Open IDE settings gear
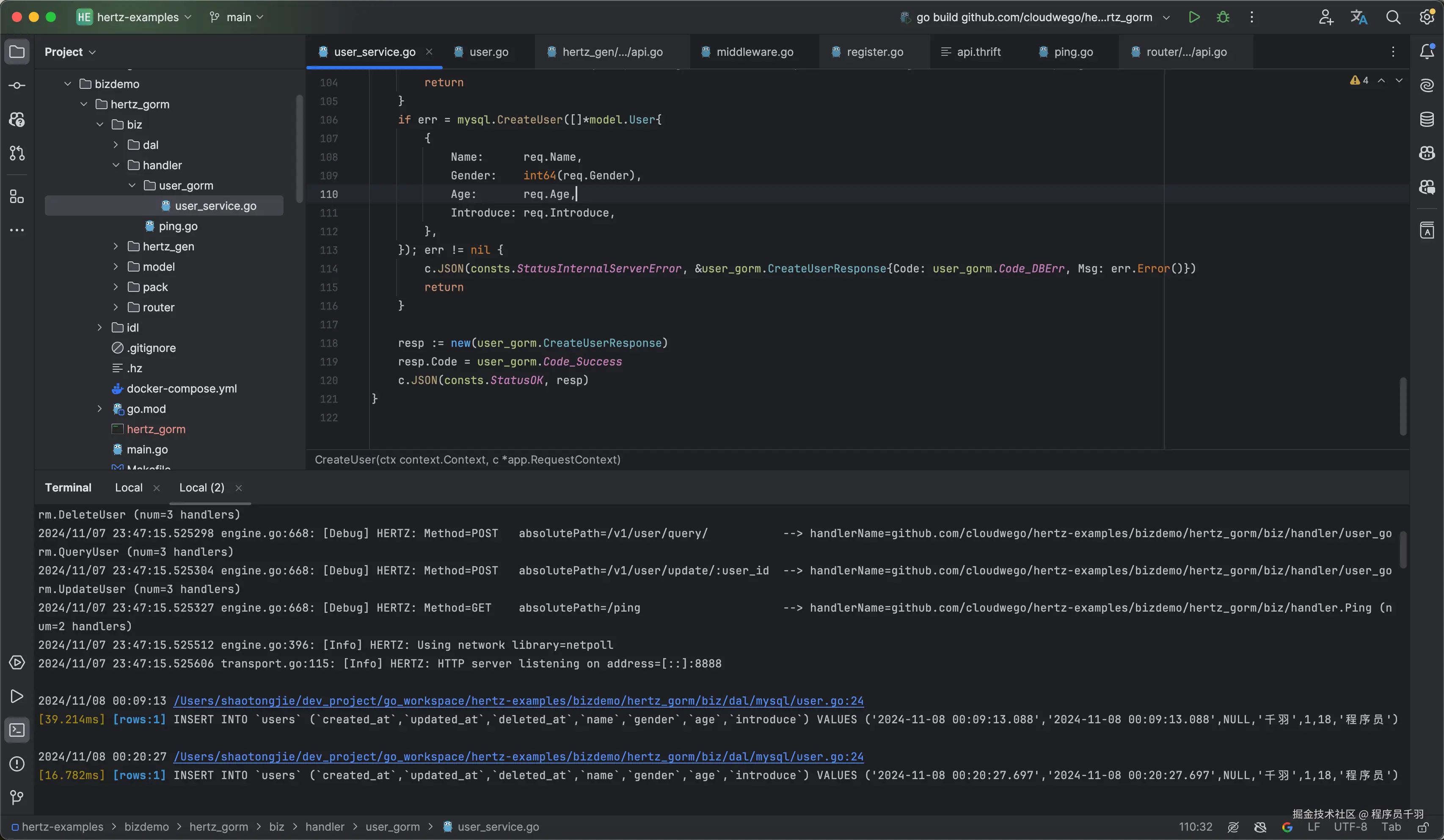Screen dimensions: 1444x840 click(1427, 17)
